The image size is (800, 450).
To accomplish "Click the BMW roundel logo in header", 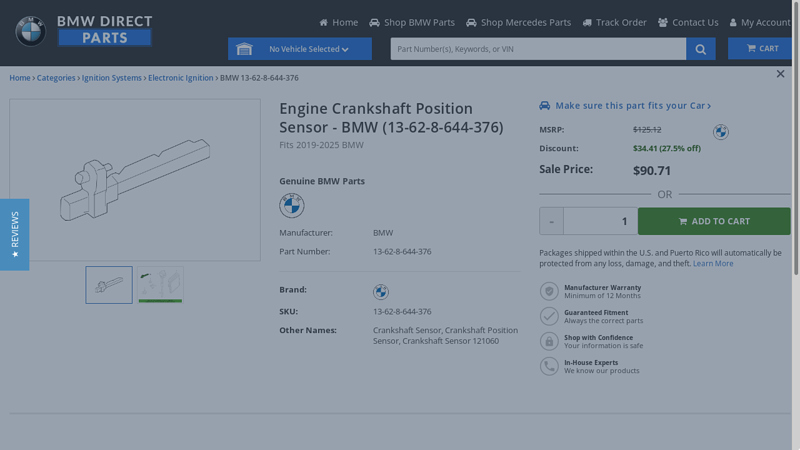I will pos(31,31).
